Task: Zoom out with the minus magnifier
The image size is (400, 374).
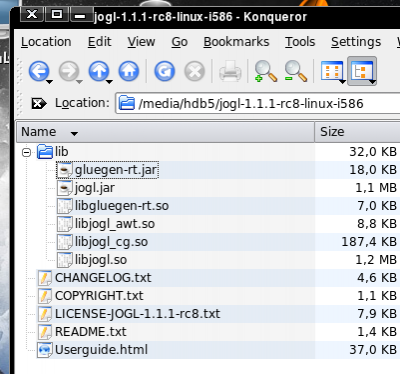Action: point(295,71)
